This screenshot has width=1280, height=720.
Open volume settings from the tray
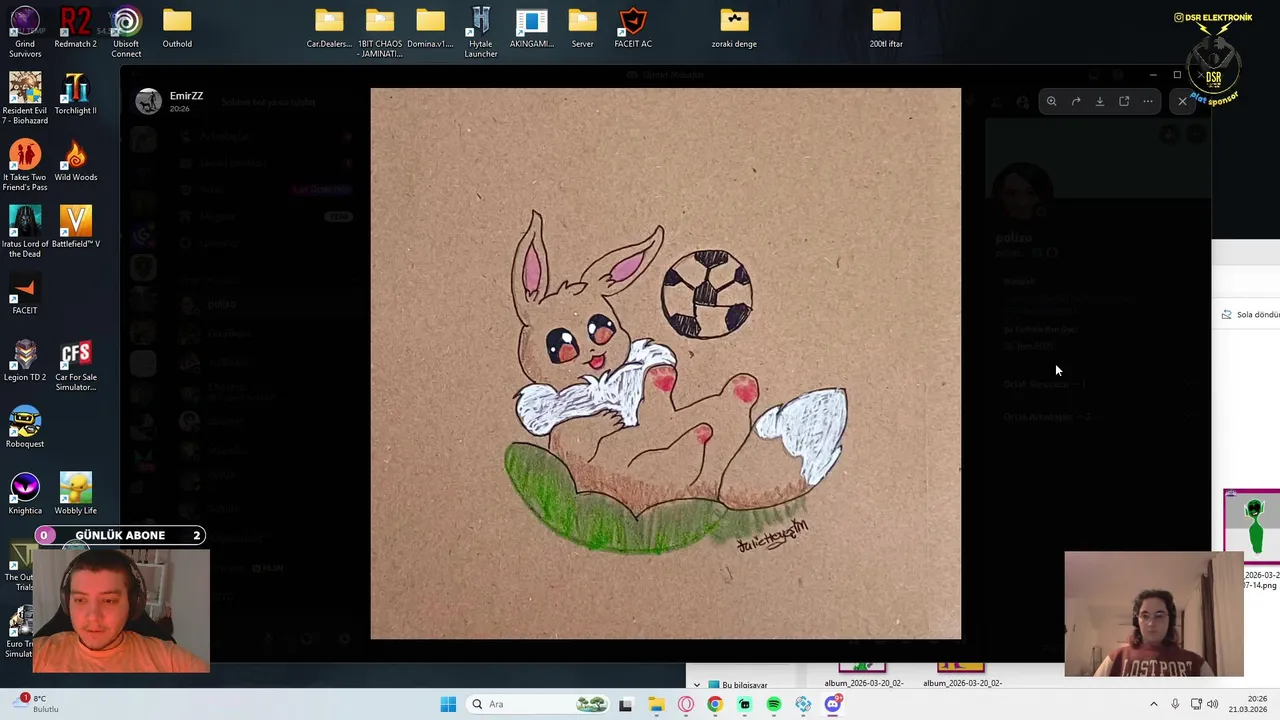[1212, 704]
